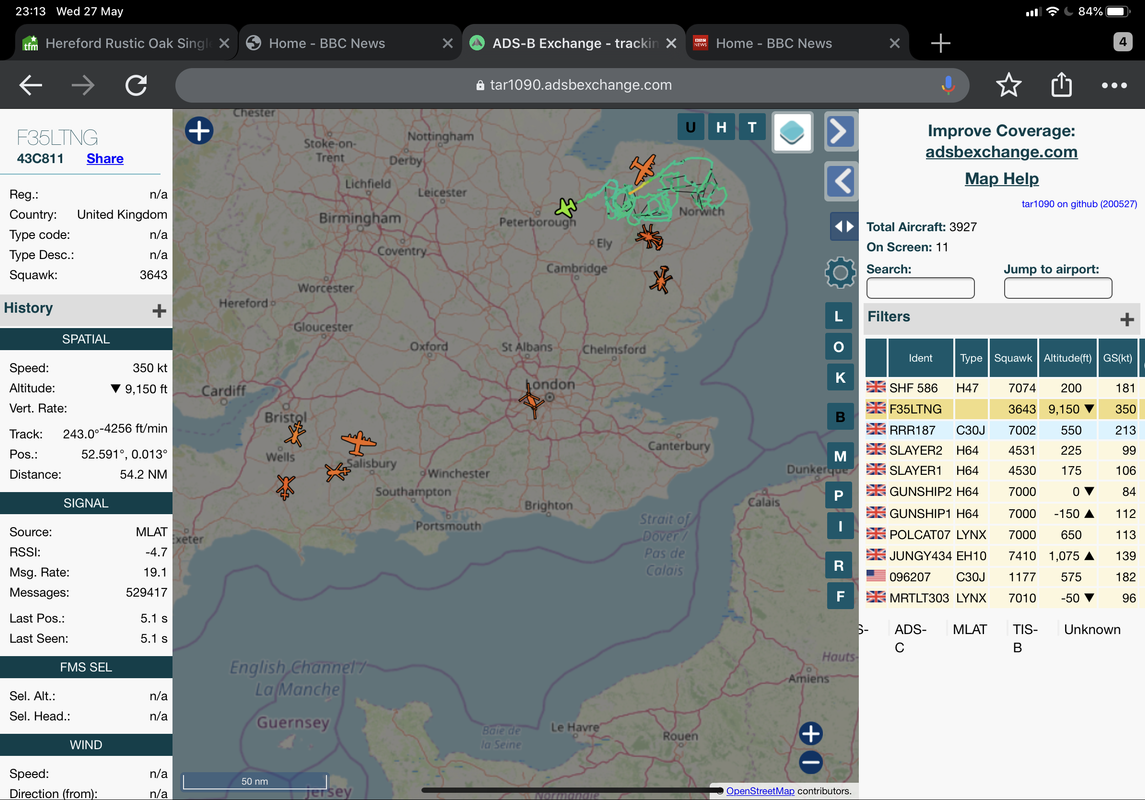Image resolution: width=1145 pixels, height=800 pixels.
Task: Click the browser back arrow
Action: click(x=31, y=85)
